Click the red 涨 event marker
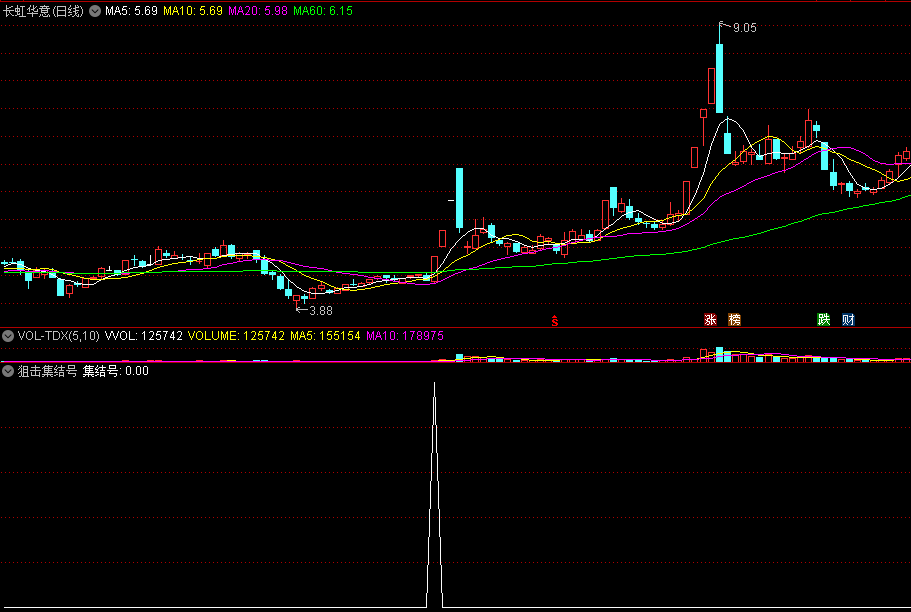Screen dimensions: 911x612 coord(710,319)
